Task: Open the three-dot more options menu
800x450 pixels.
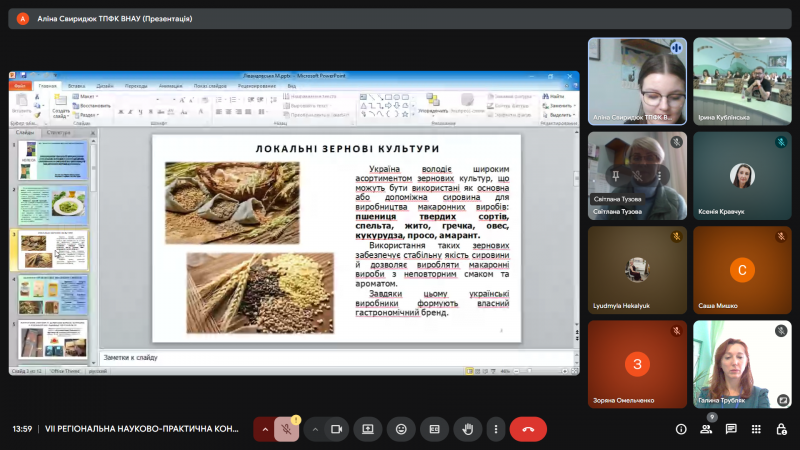Action: tap(495, 429)
